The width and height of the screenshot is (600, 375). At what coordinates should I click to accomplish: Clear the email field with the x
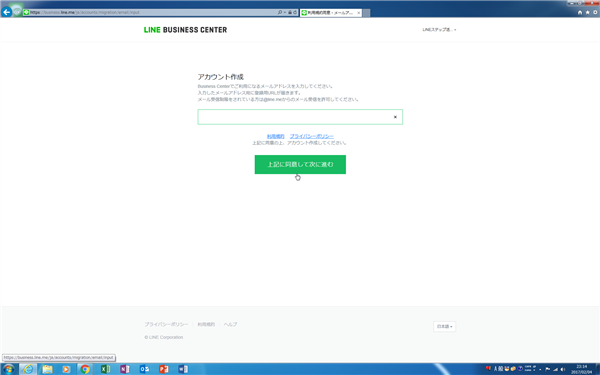(x=395, y=117)
